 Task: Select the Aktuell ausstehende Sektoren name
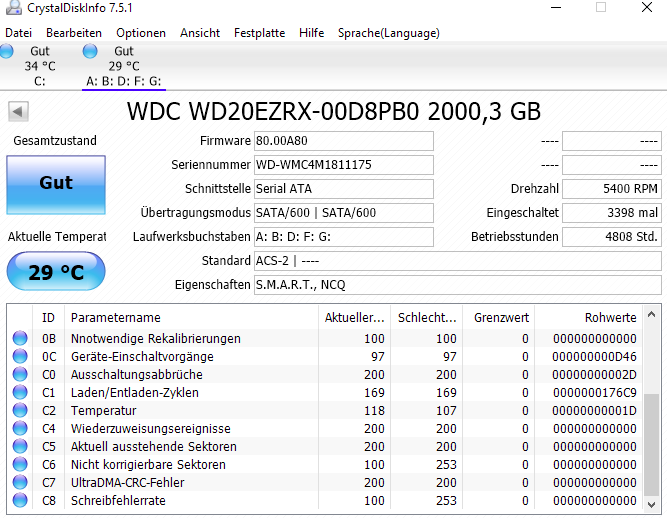coord(154,447)
